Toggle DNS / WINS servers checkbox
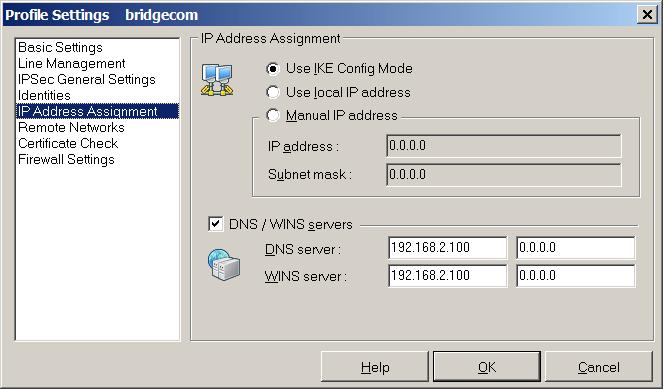Screen dimensions: 663x389 click(216, 224)
